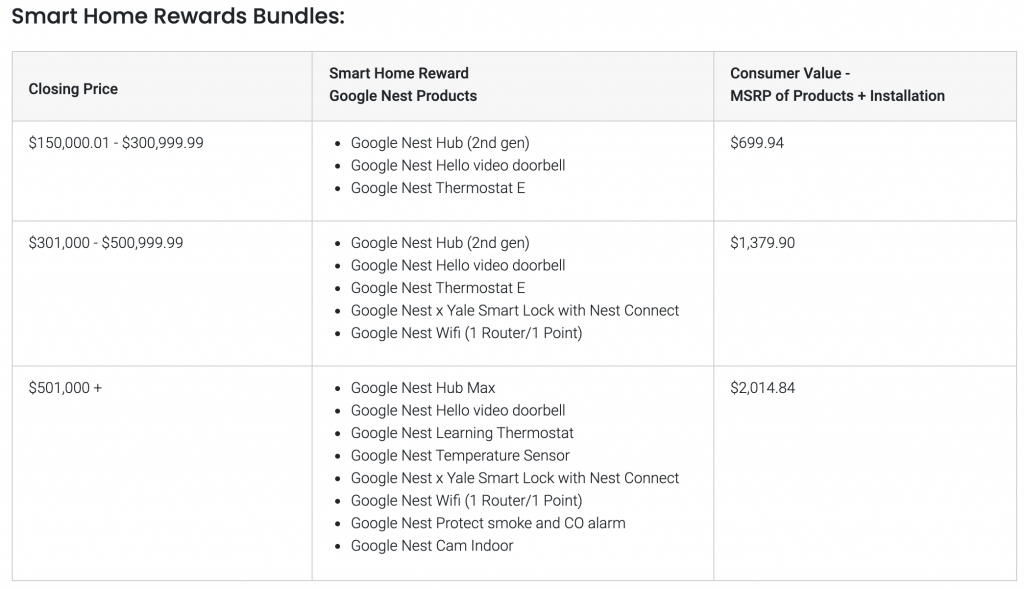This screenshot has width=1024, height=589.
Task: Click 'Google Nest Hub Max' list item
Action: click(x=423, y=388)
